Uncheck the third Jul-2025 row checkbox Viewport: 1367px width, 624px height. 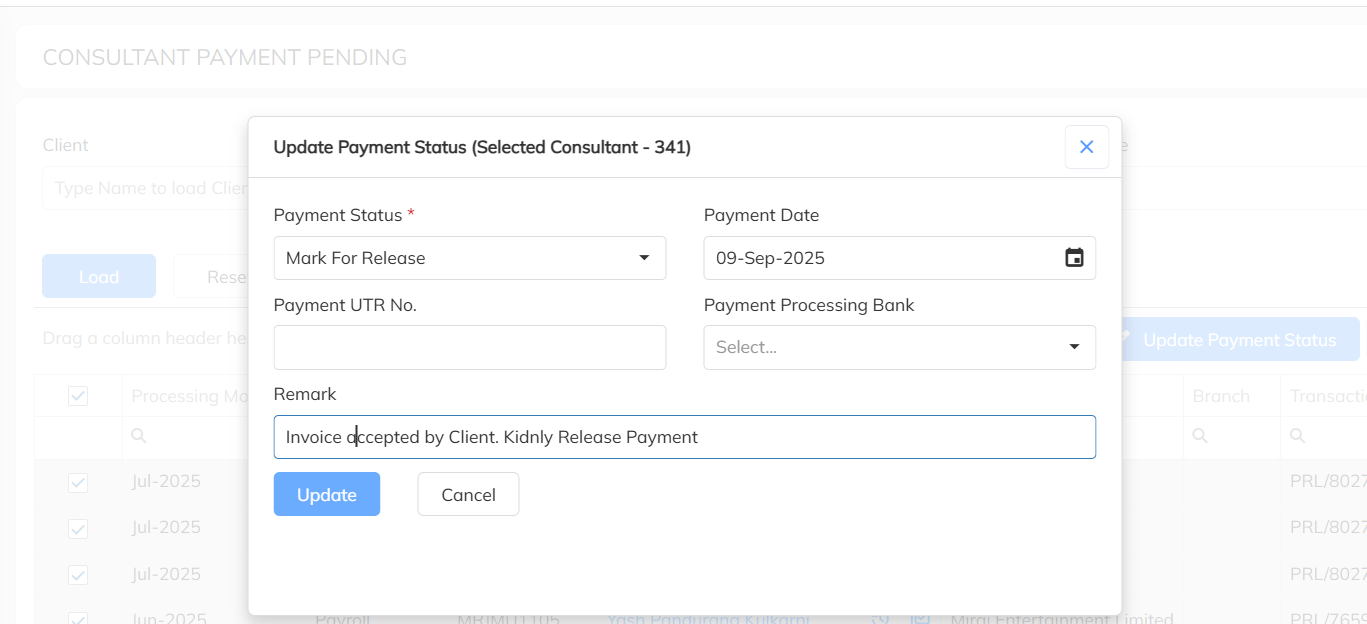pyautogui.click(x=78, y=575)
